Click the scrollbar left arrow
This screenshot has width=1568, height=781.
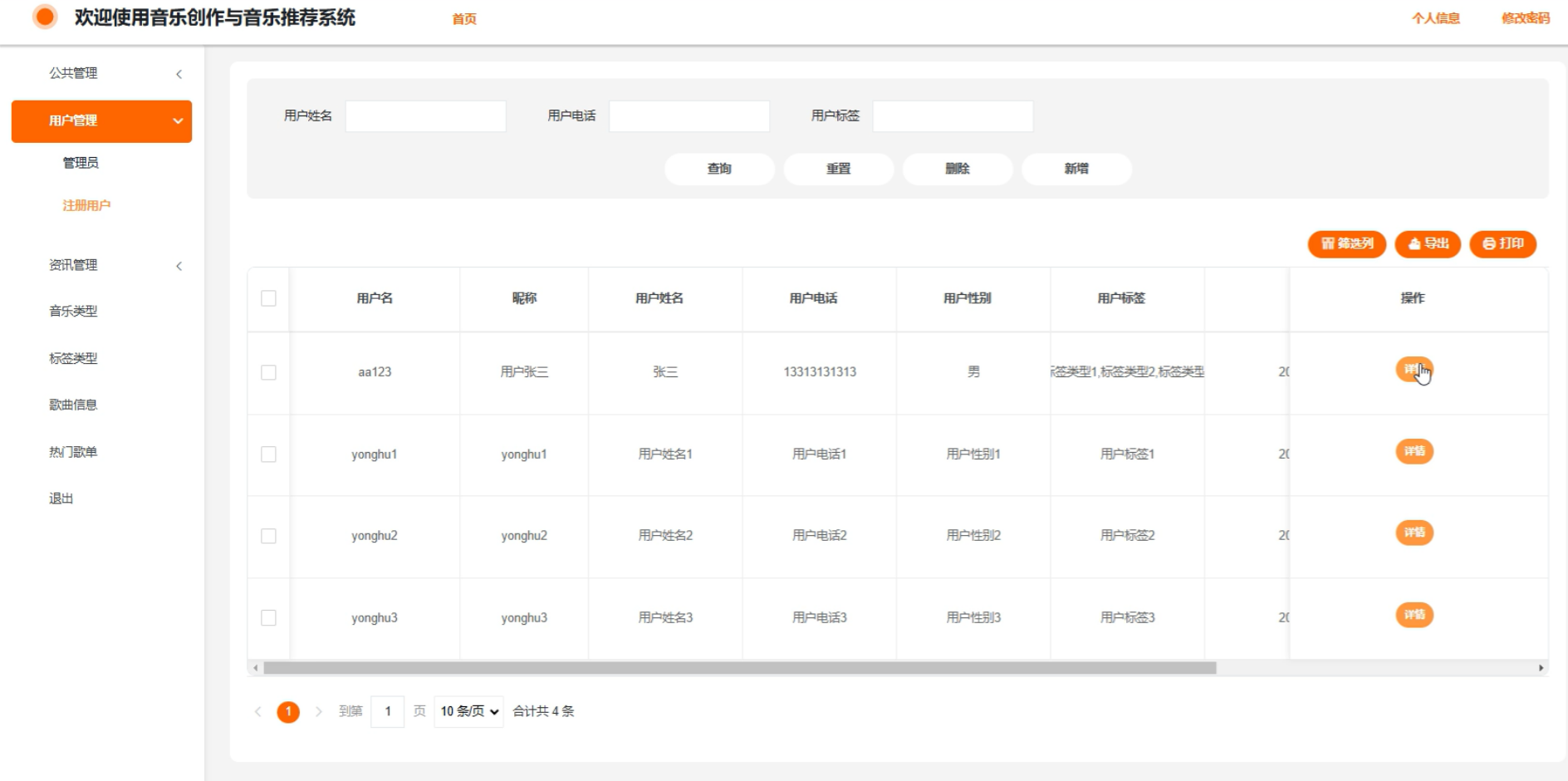[x=256, y=668]
